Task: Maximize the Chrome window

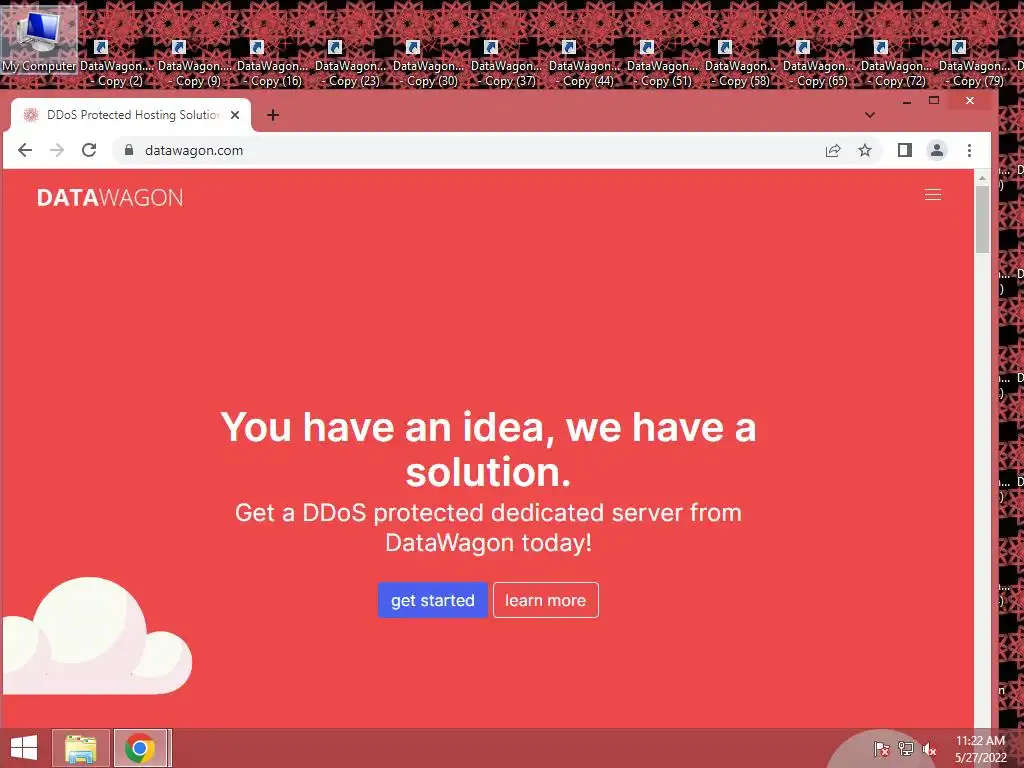Action: tap(934, 101)
